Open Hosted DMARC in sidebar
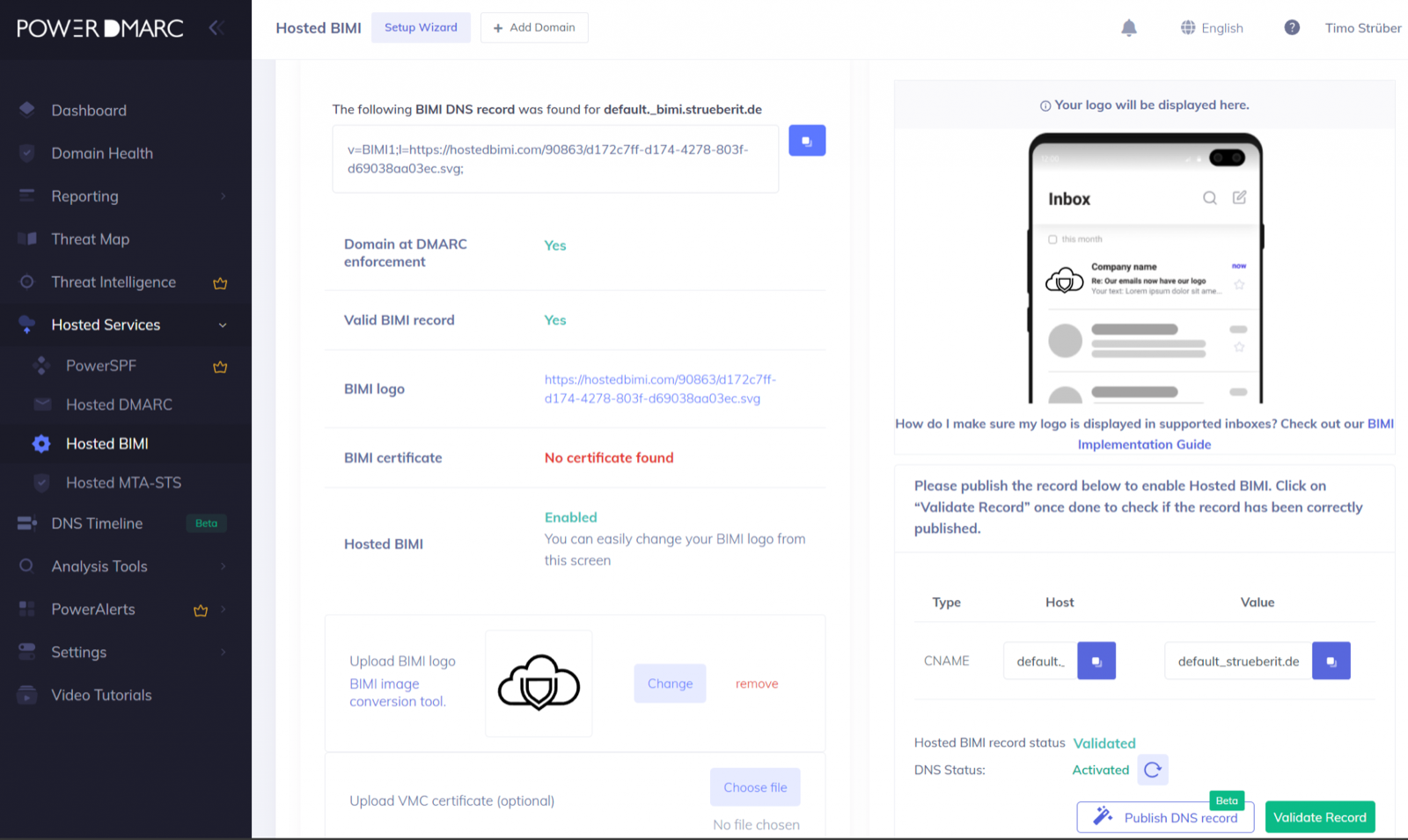Image resolution: width=1408 pixels, height=840 pixels. pos(119,405)
